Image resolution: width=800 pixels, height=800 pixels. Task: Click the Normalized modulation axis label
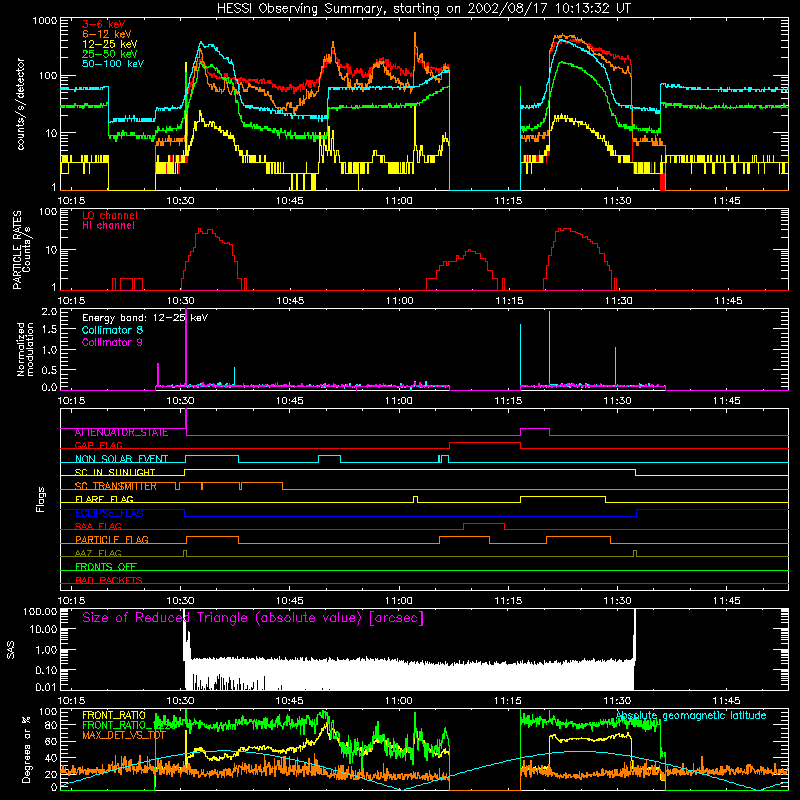click(x=25, y=349)
